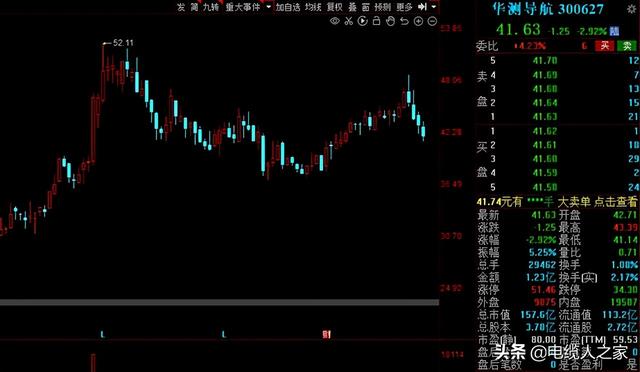Viewport: 640px width, 372px height.
Task: Click the stock name 华测导航 300627
Action: (548, 9)
